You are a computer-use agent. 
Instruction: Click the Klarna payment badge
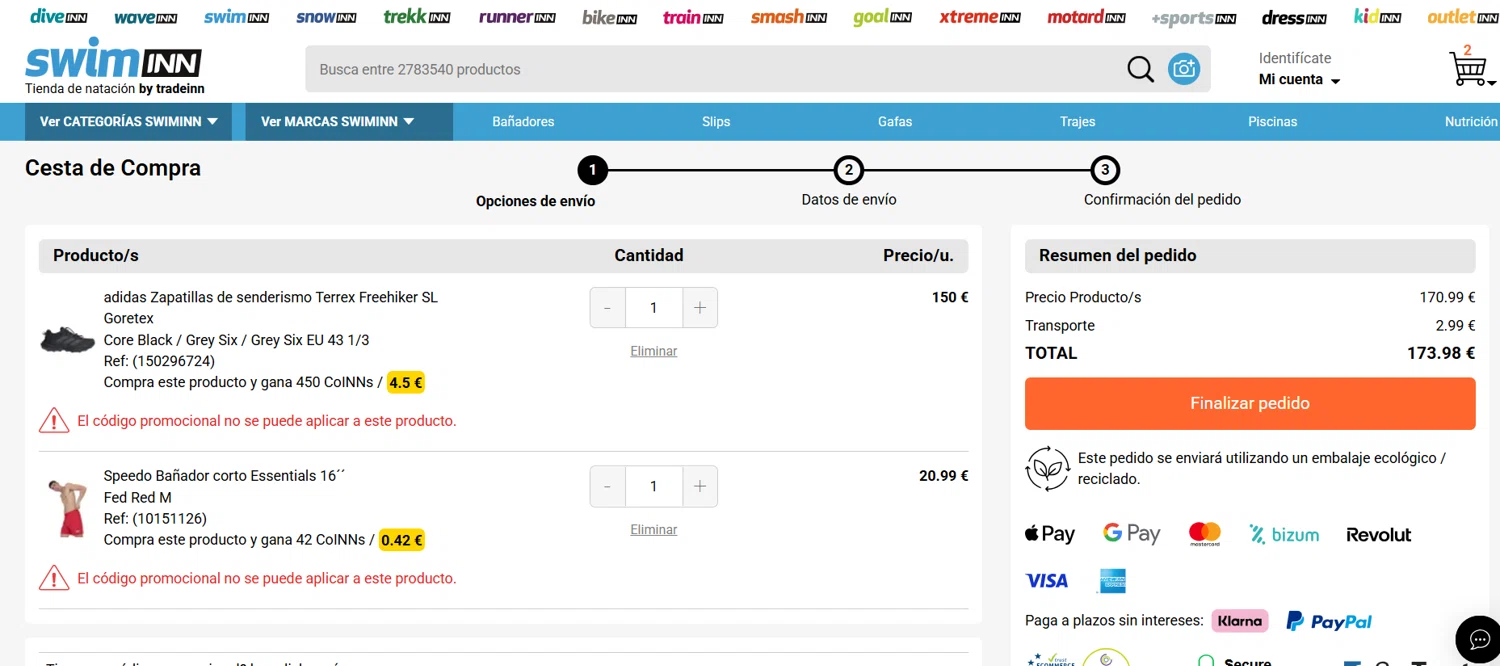tap(1240, 621)
